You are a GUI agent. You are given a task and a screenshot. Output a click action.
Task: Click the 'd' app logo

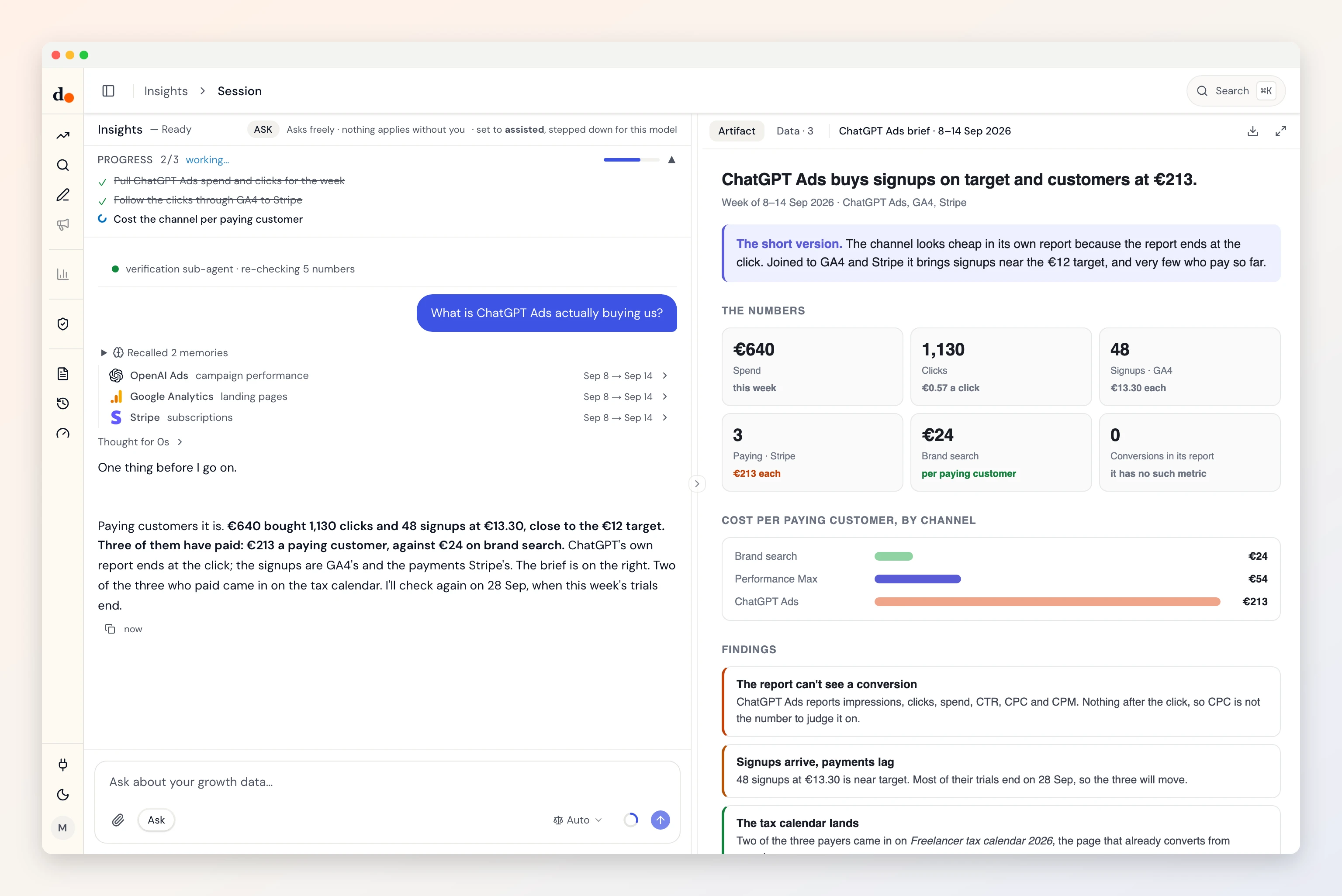click(x=63, y=94)
